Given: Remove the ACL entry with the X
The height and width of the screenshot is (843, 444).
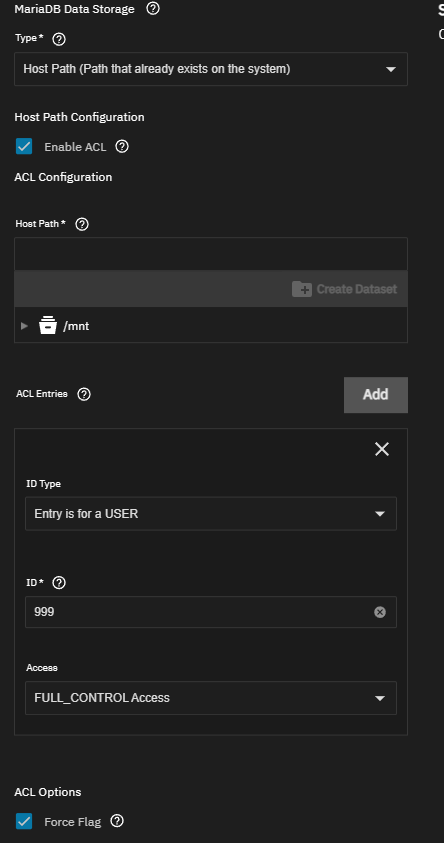Looking at the screenshot, I should 382,449.
